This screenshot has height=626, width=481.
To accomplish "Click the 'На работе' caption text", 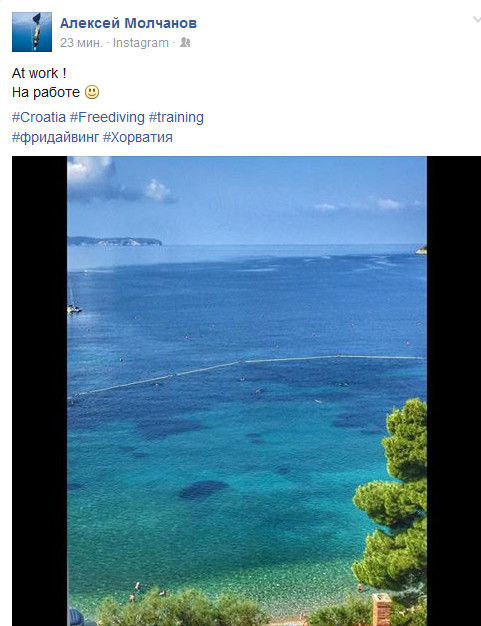I will coord(46,93).
